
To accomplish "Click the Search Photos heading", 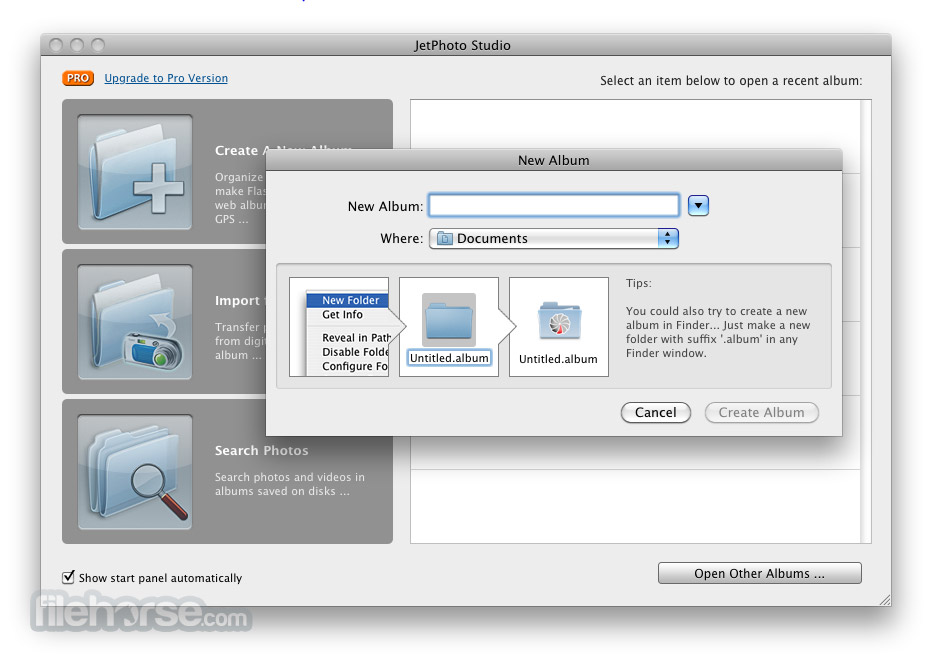I will (x=261, y=451).
